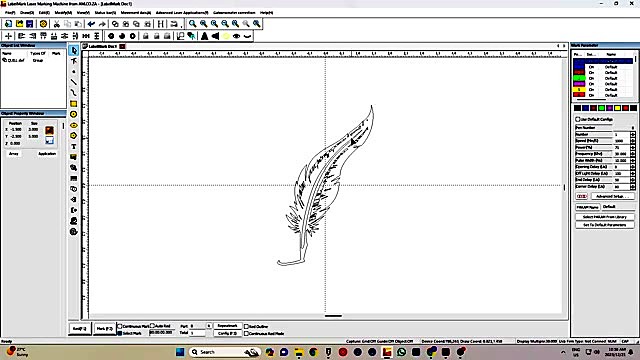Open File Explorer from the taskbar
The height and width of the screenshot is (360, 640).
(x=299, y=352)
